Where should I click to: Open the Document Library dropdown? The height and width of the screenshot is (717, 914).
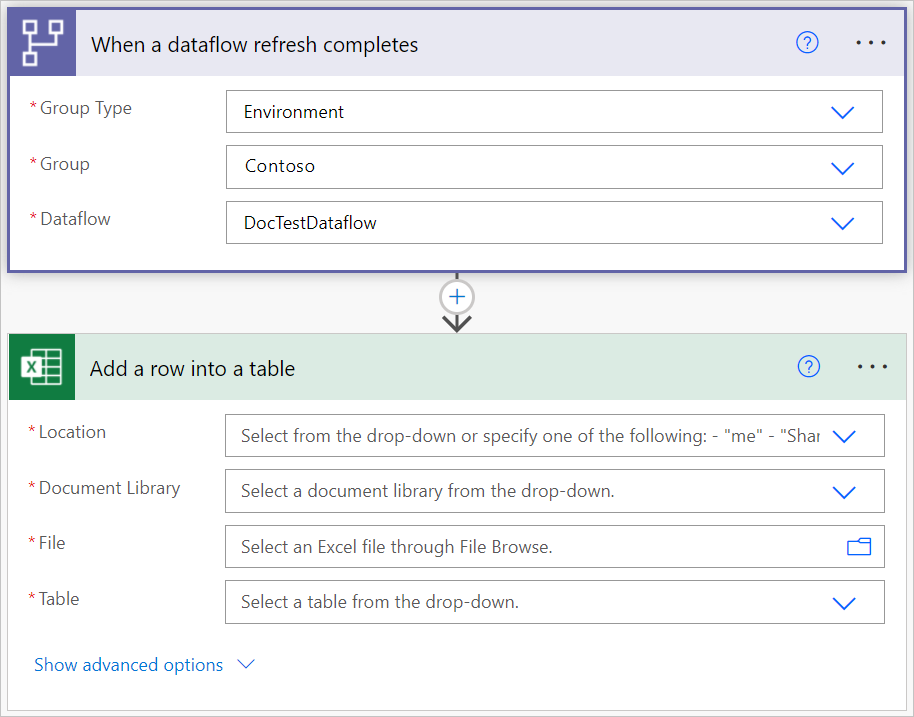tap(844, 491)
